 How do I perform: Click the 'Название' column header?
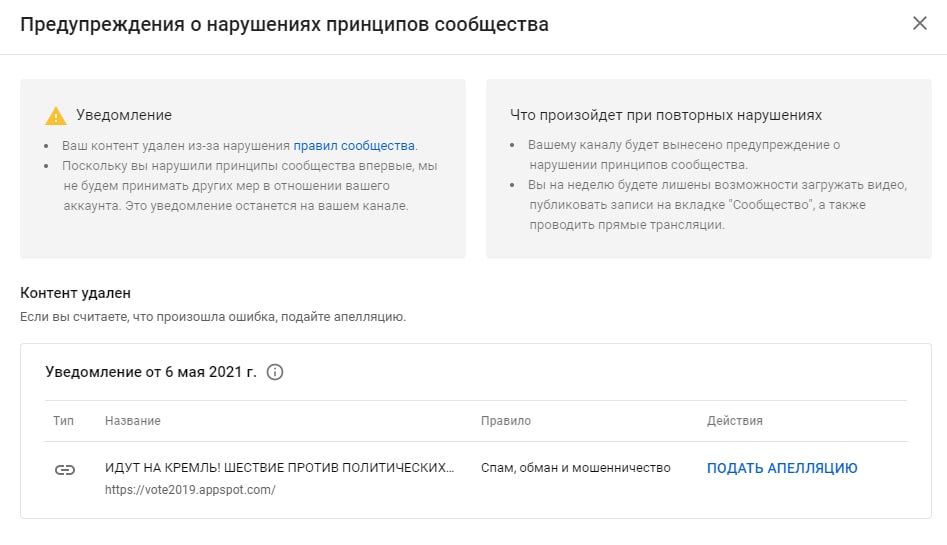coord(133,421)
